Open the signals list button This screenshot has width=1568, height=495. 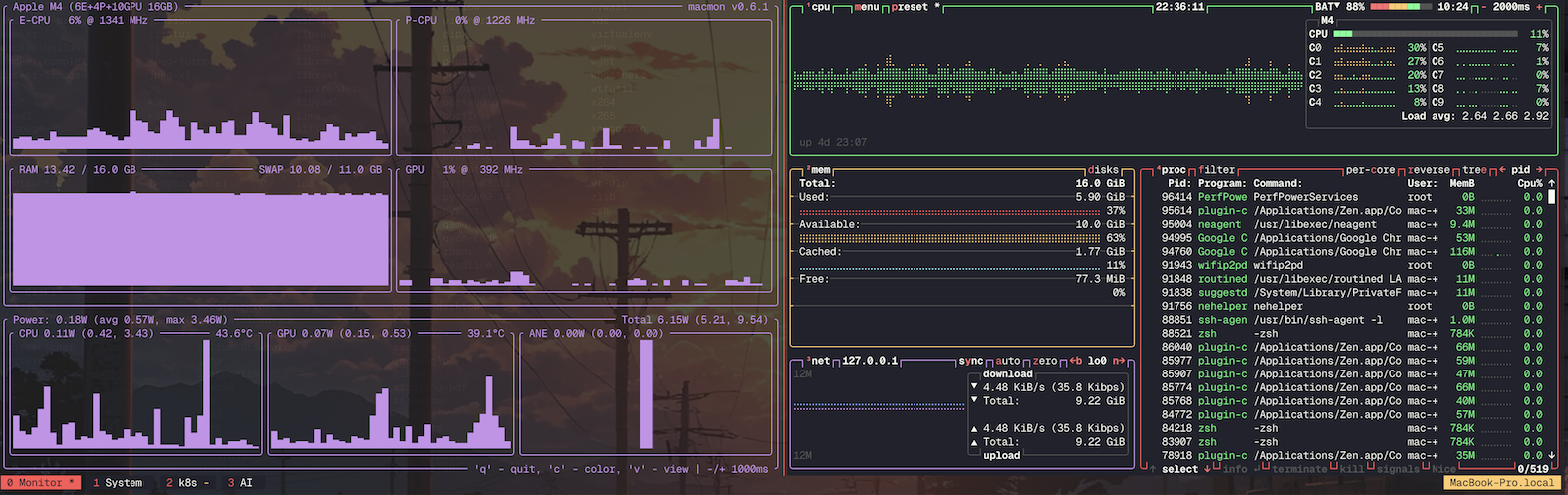pyautogui.click(x=1398, y=469)
